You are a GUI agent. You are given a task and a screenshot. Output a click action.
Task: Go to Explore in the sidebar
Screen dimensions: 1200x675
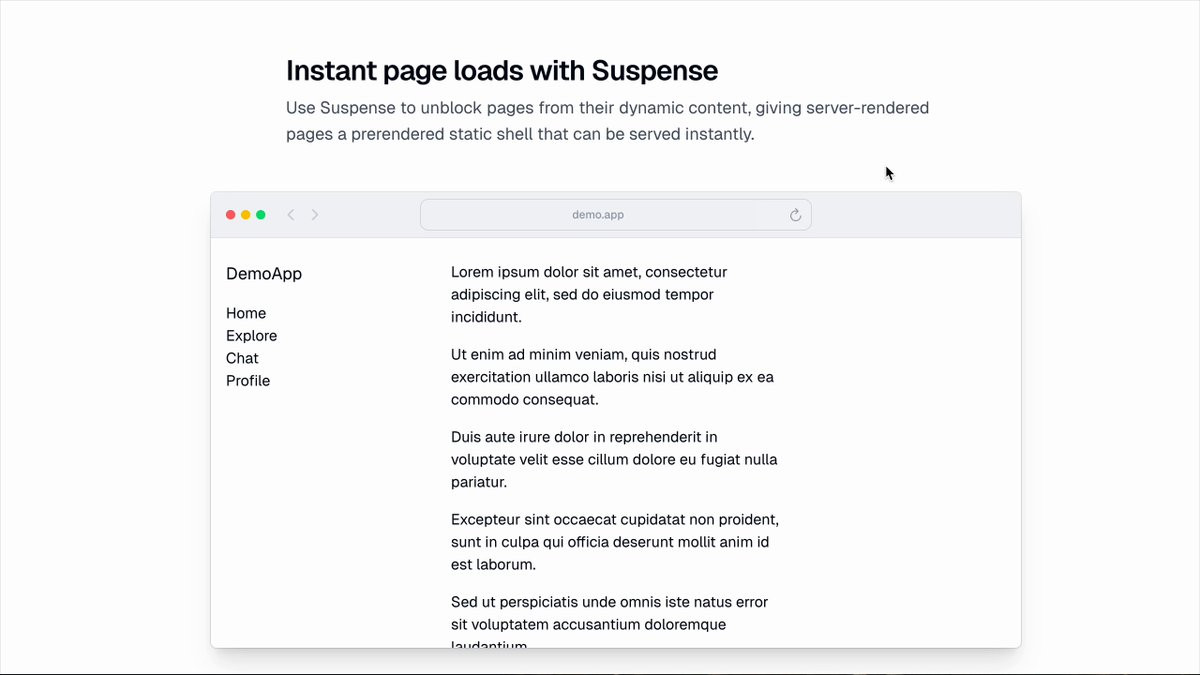tap(251, 336)
